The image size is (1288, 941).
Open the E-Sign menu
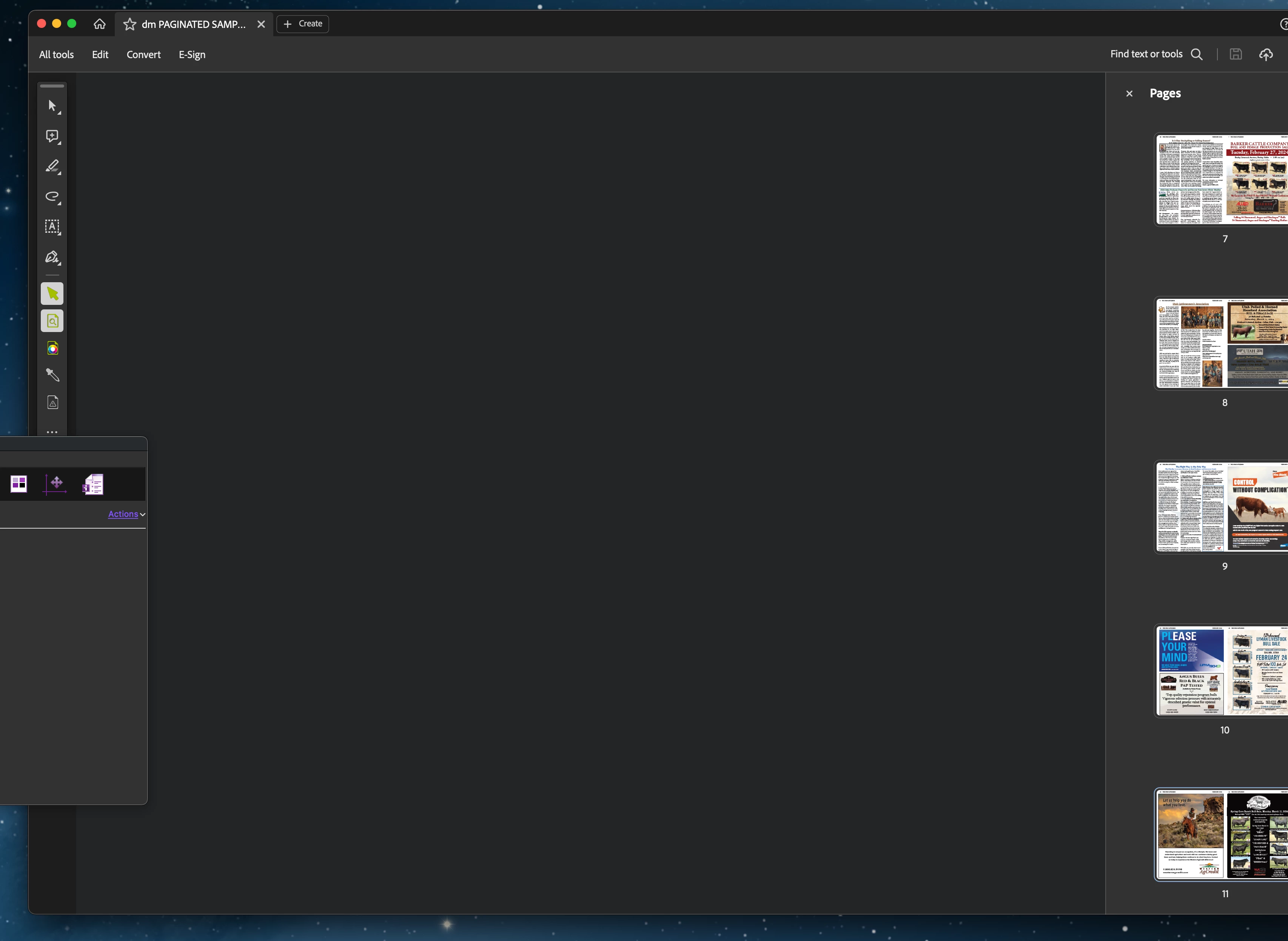(x=192, y=55)
